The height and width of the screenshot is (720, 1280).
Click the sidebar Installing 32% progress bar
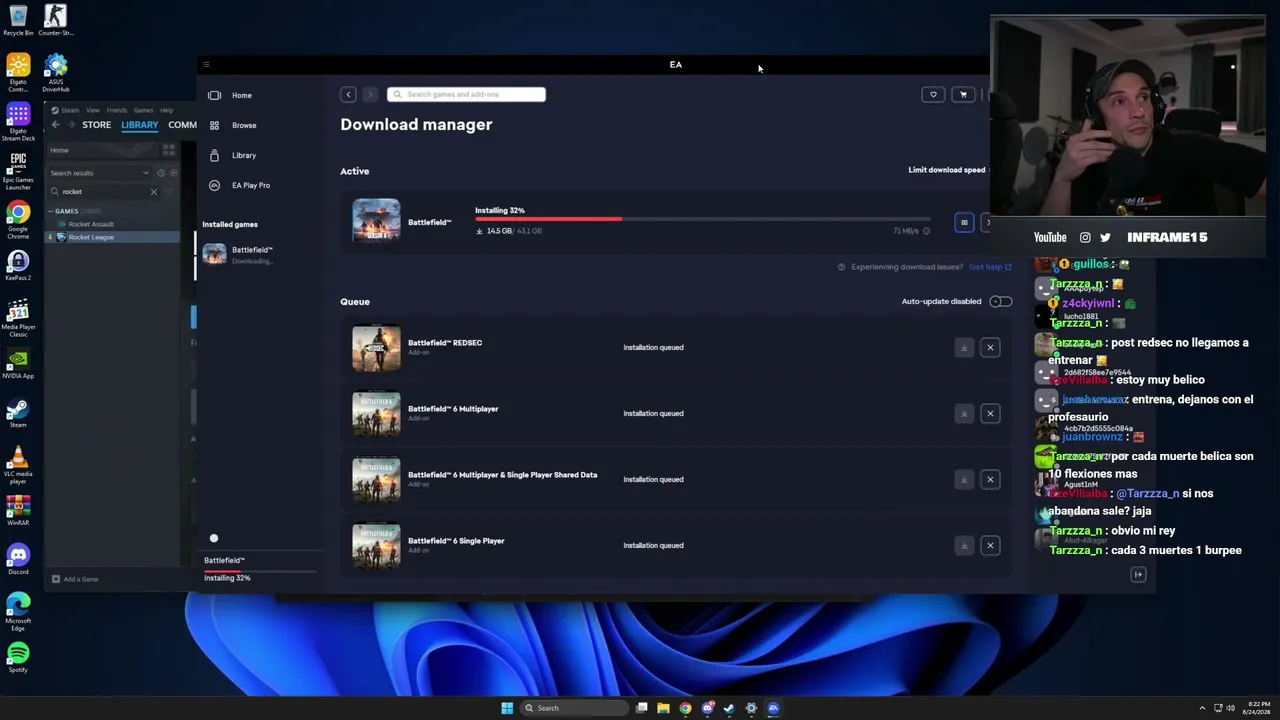[x=260, y=571]
